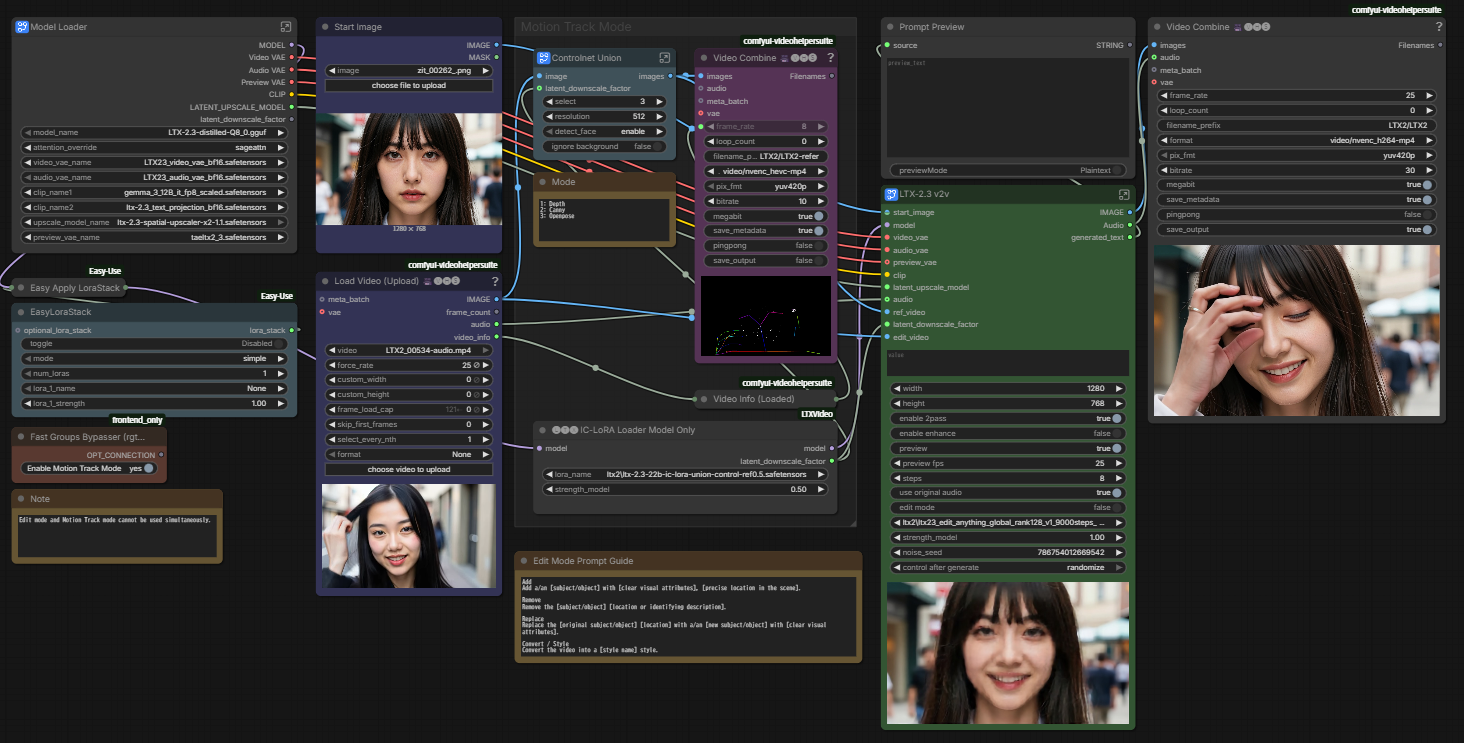The width and height of the screenshot is (1464, 743).
Task: Toggle Enable Motion Track Mode switch
Action: pyautogui.click(x=149, y=468)
